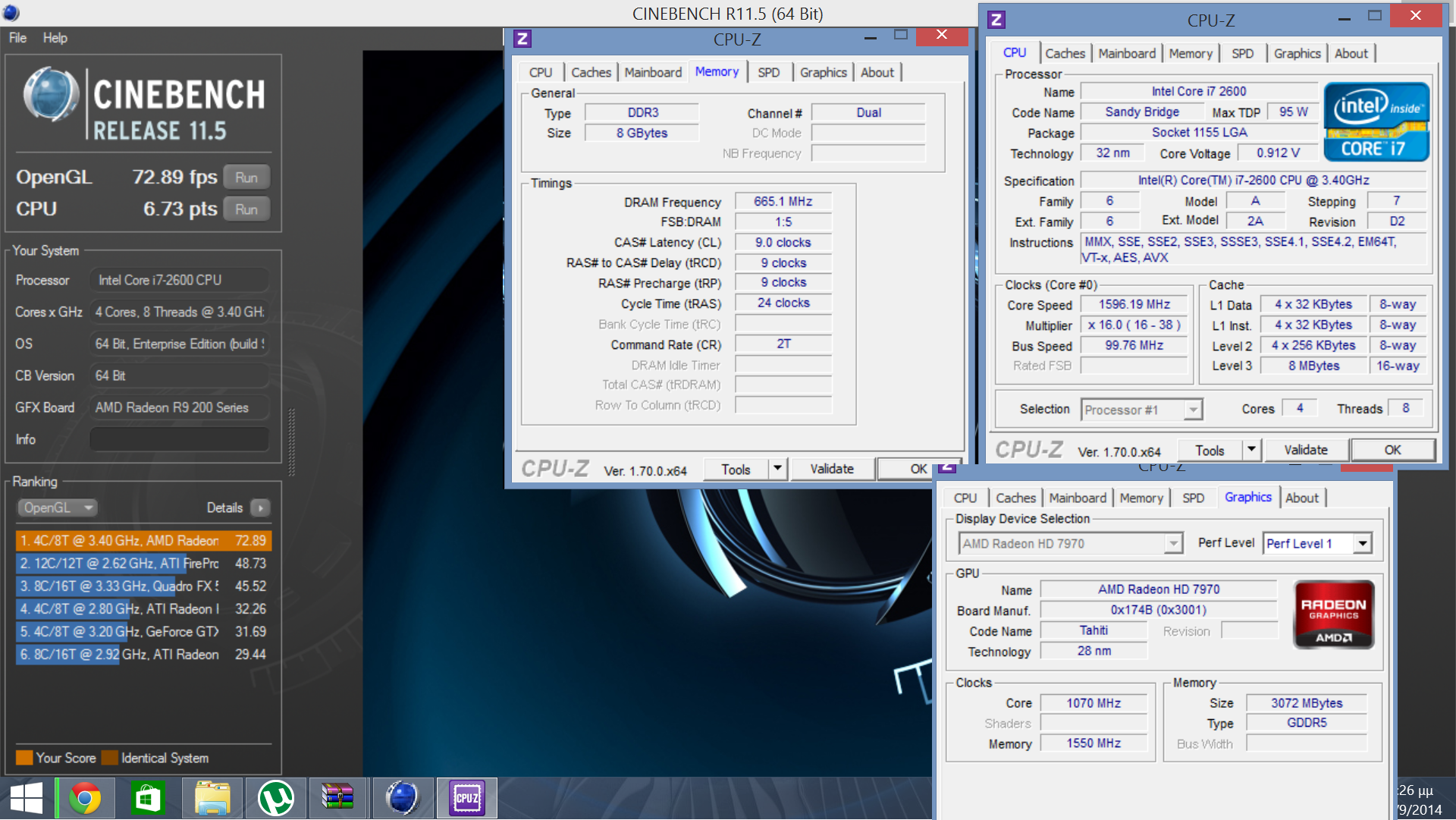The height and width of the screenshot is (820, 1456).
Task: Click the Identical System legend swatch
Action: point(109,758)
